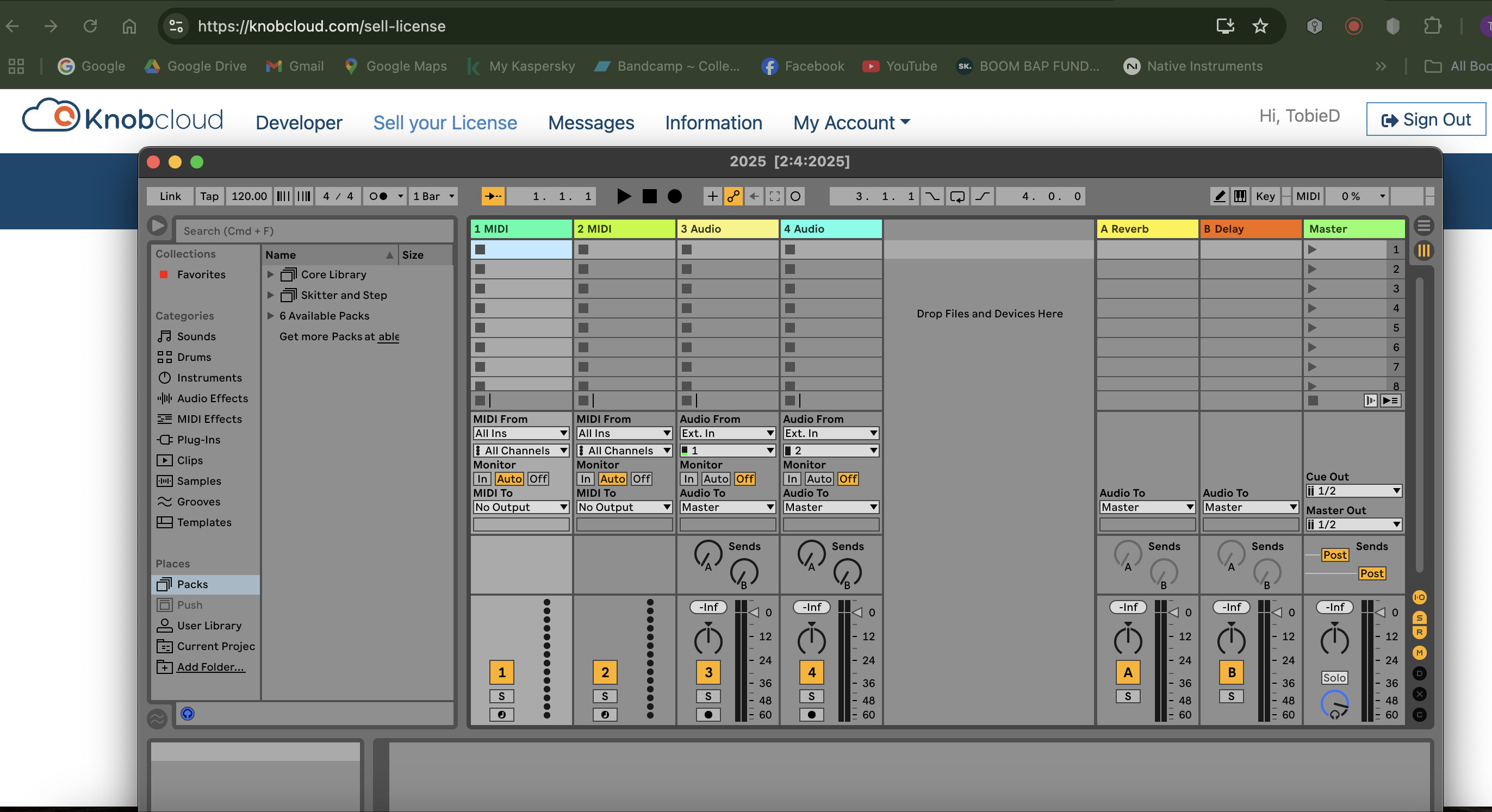Expand the Skitter and Step pack
Viewport: 1492px width, 812px height.
pos(270,295)
